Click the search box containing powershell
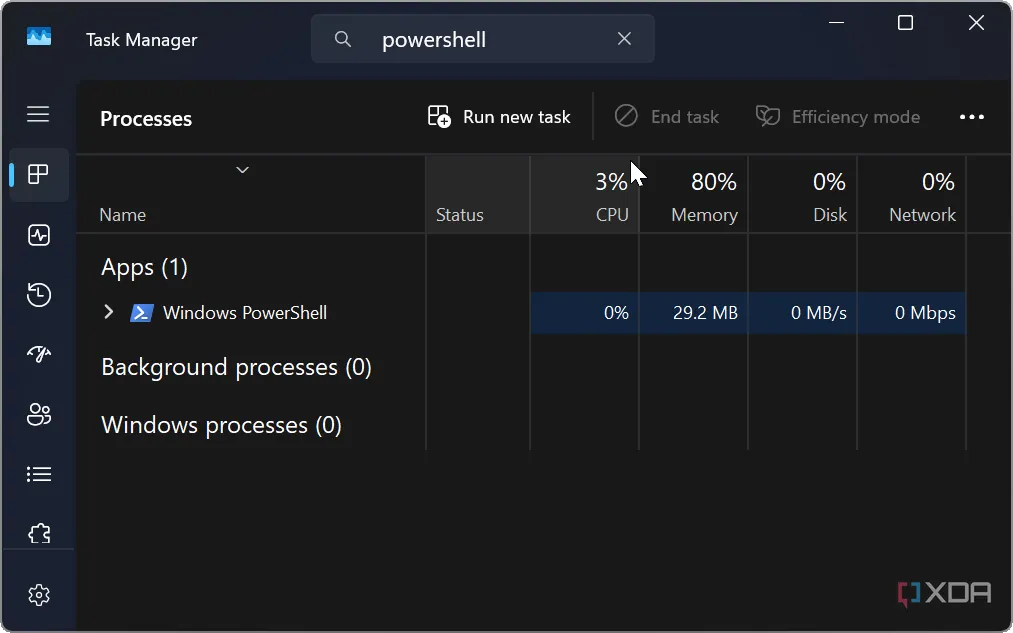1013x633 pixels. pyautogui.click(x=483, y=39)
